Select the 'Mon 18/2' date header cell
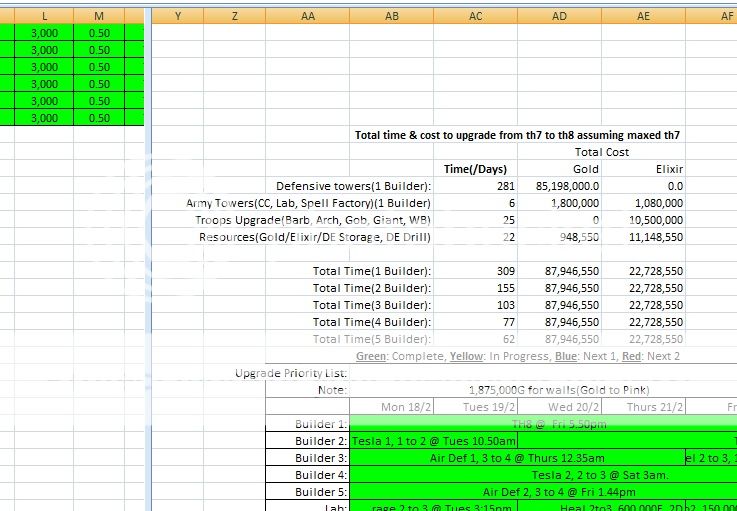Viewport: 737px width, 511px height. click(x=391, y=407)
